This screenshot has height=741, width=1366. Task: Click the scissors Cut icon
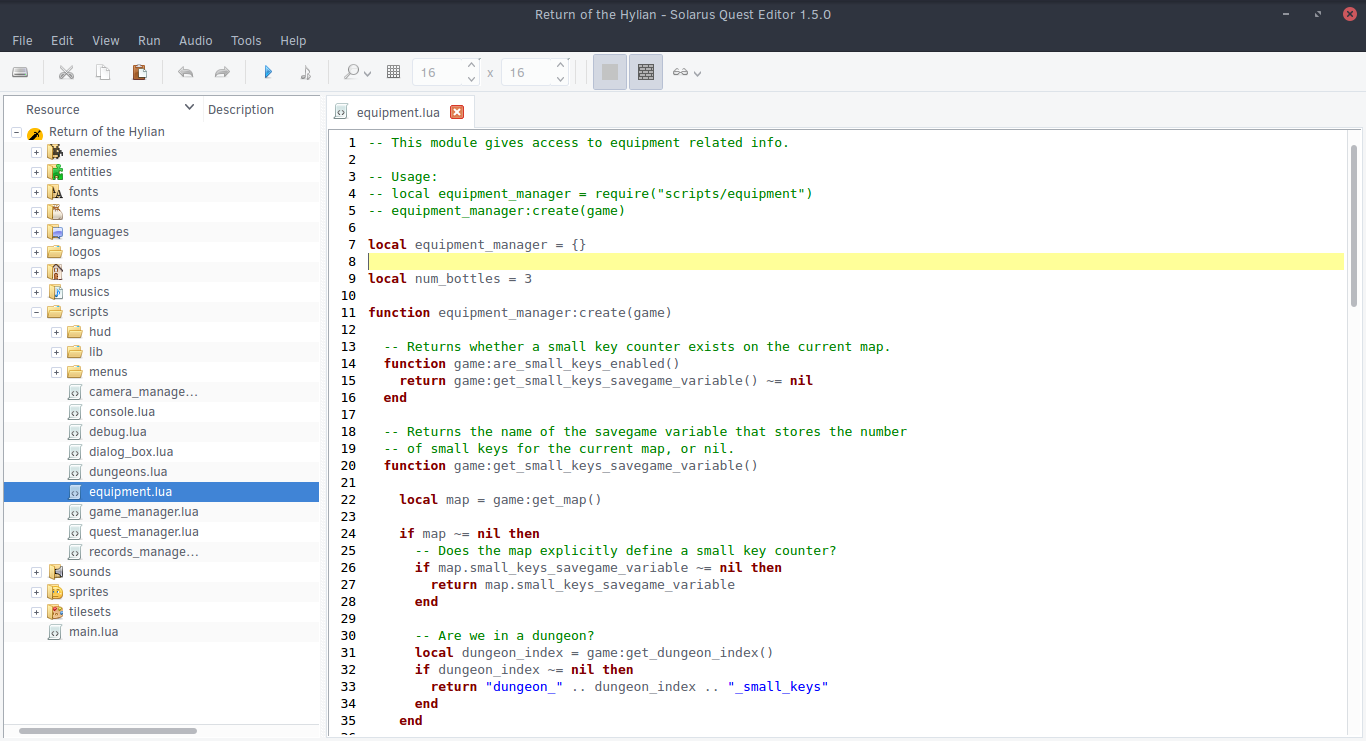tap(66, 72)
